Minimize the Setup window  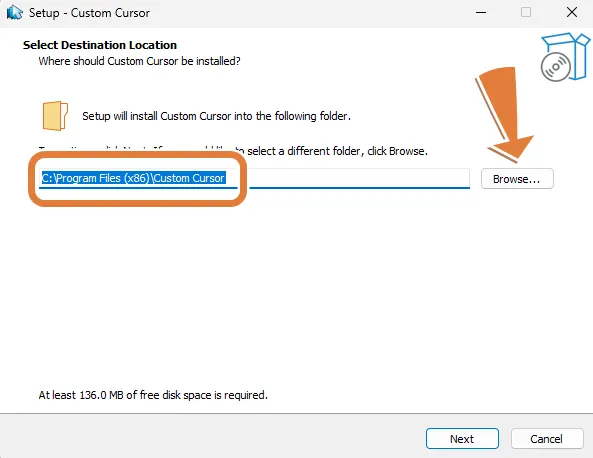click(x=481, y=12)
